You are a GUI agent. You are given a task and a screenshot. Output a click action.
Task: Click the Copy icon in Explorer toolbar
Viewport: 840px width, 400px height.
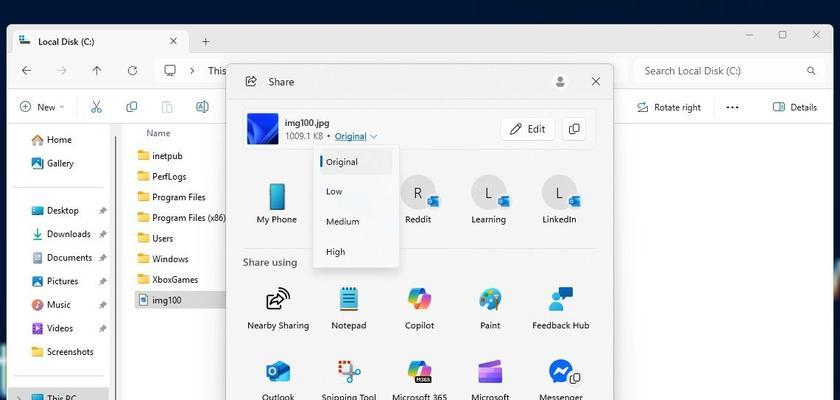(x=131, y=107)
